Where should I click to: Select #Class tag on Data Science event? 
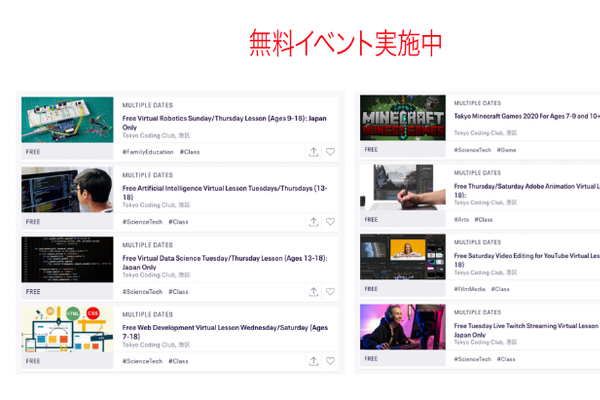(178, 292)
